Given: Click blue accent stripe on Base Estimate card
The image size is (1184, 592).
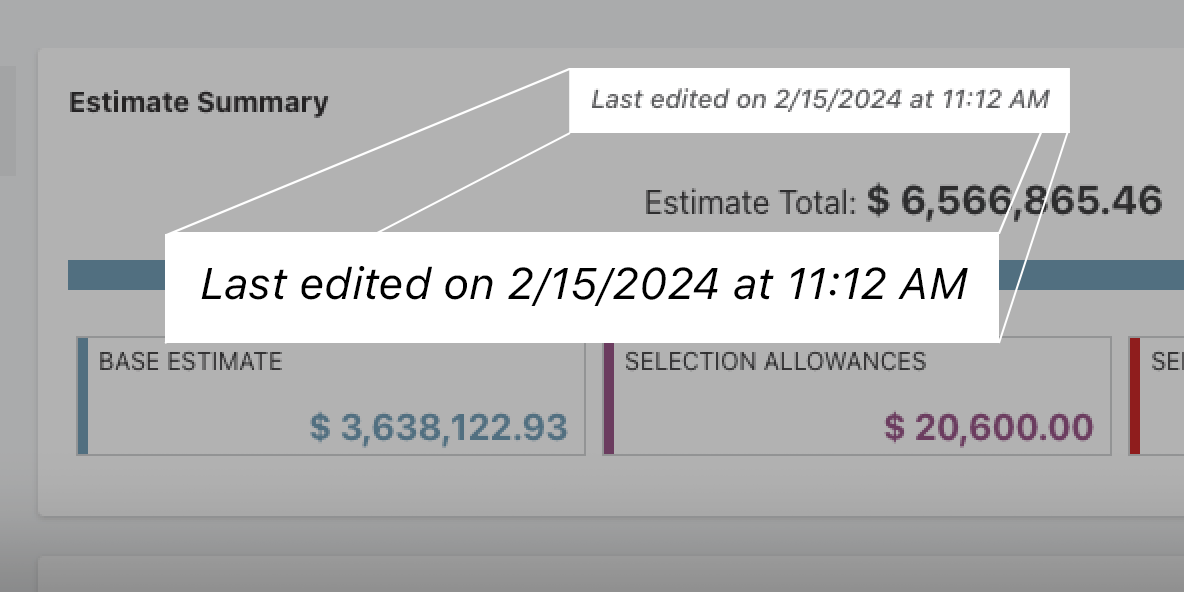Looking at the screenshot, I should click(x=82, y=396).
